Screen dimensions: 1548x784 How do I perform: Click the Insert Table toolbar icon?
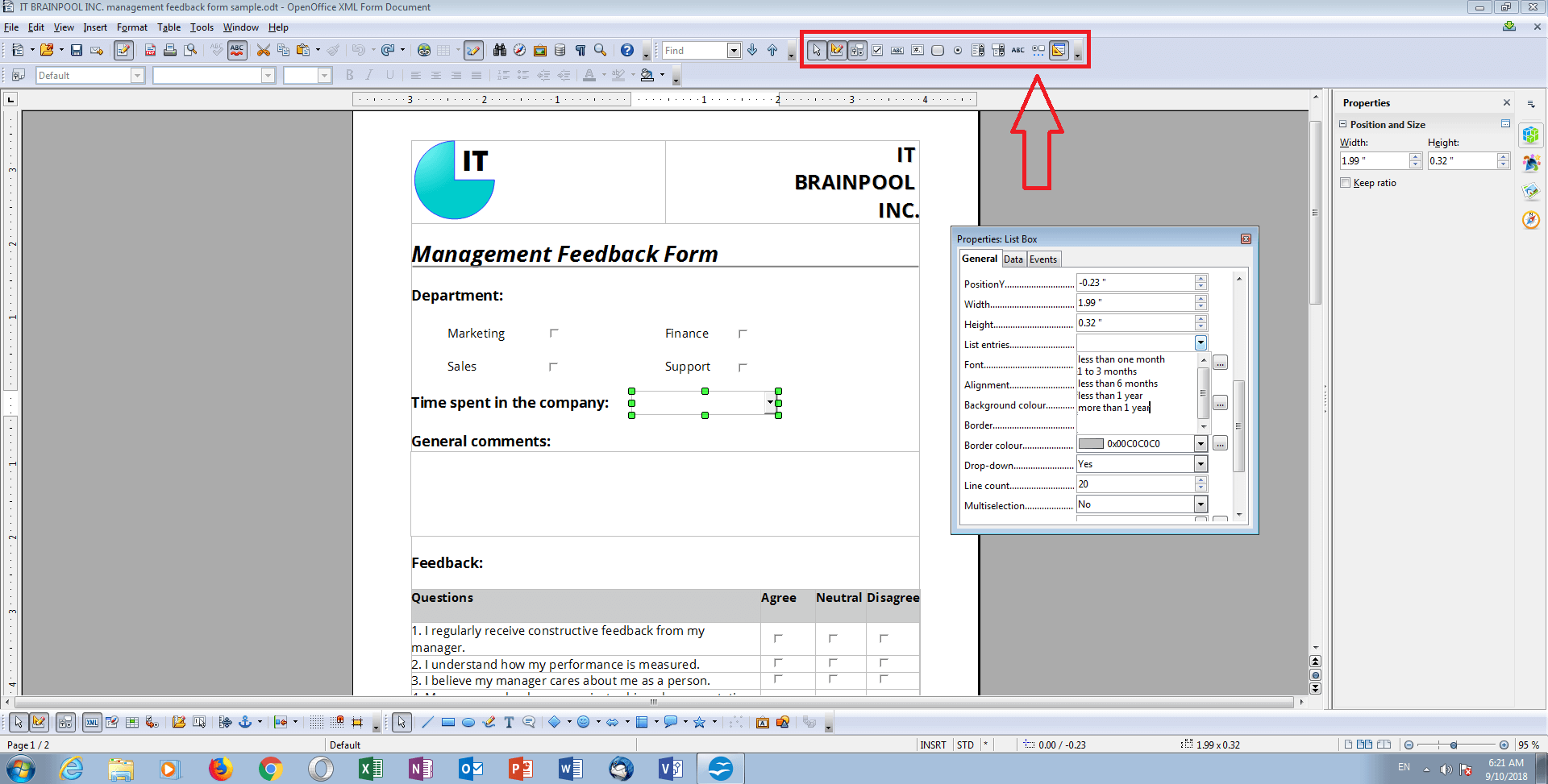442,50
